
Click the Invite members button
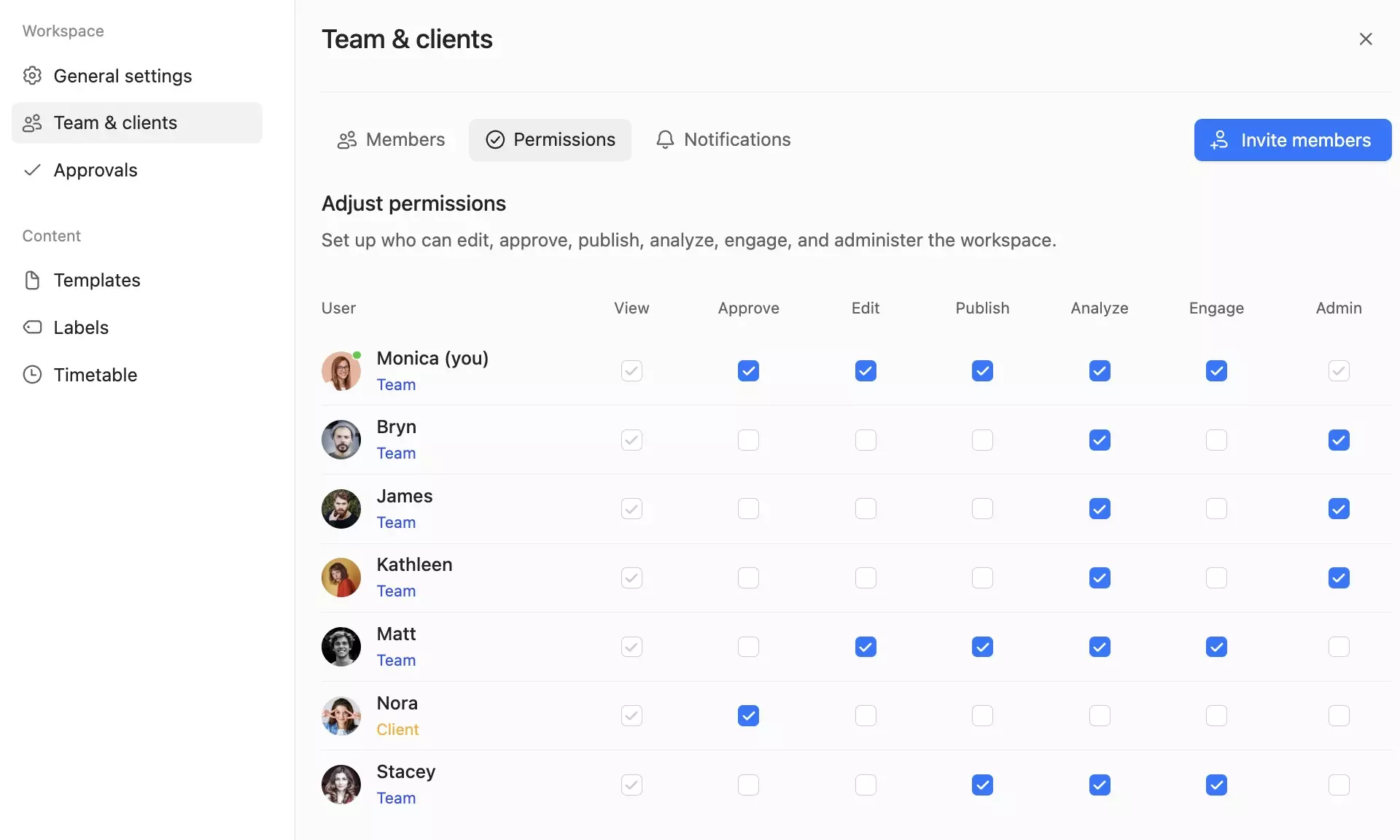(x=1293, y=140)
